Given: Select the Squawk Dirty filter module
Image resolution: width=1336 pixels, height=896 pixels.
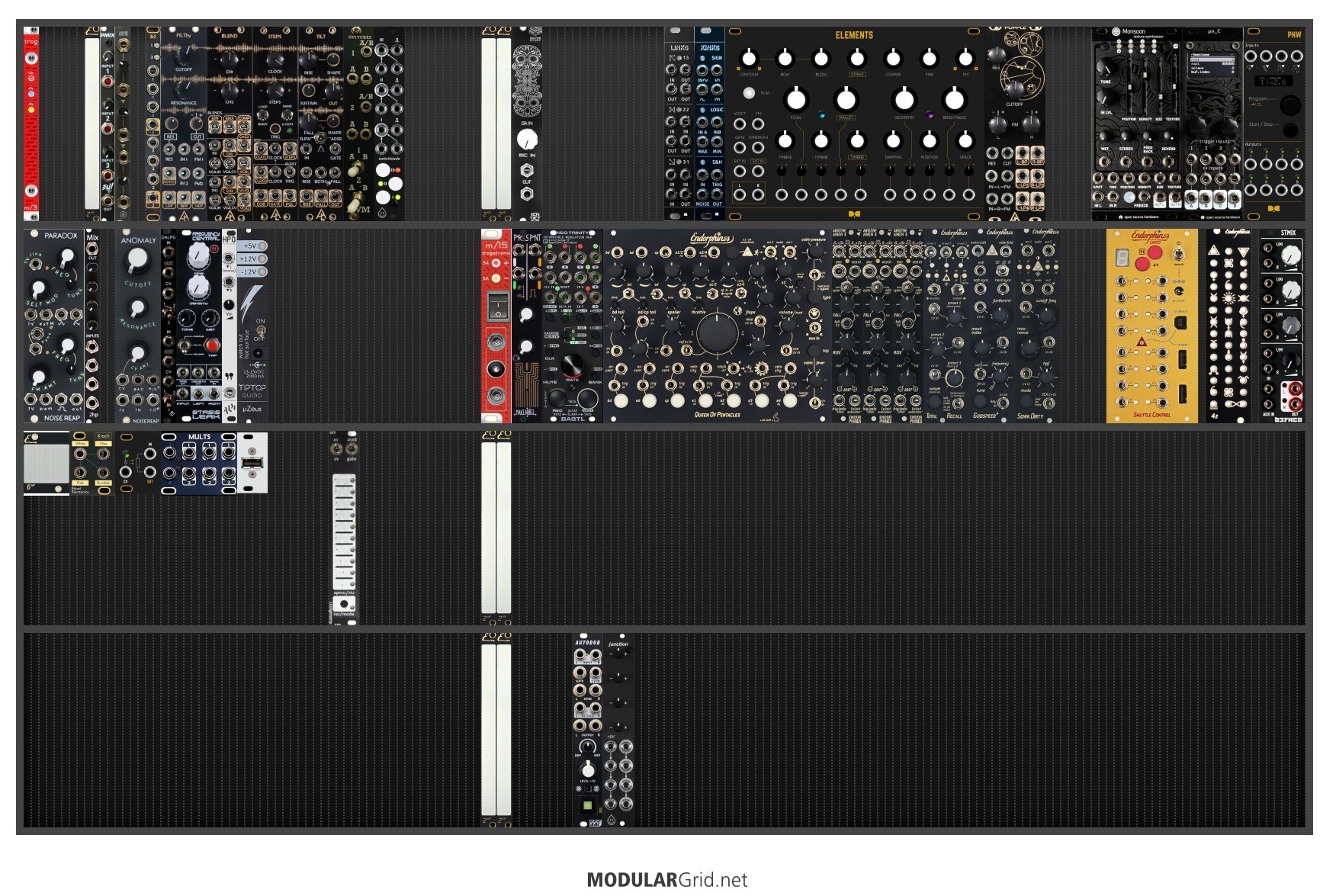Looking at the screenshot, I should coord(1037,326).
